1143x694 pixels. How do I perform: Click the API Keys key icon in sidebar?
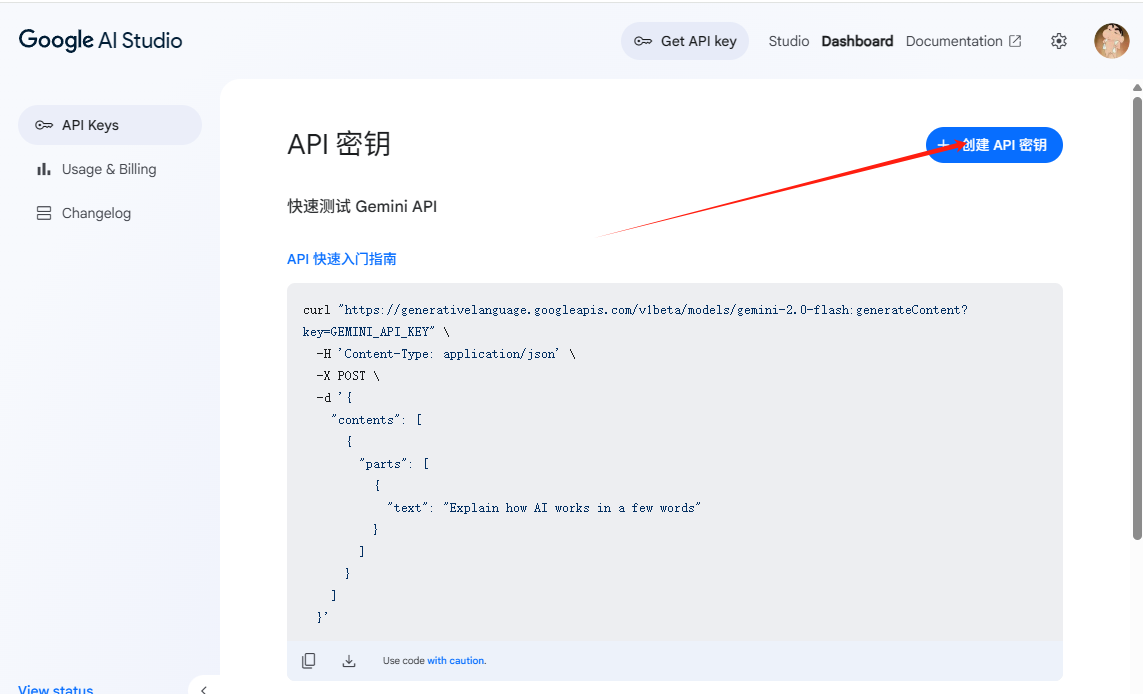click(44, 125)
